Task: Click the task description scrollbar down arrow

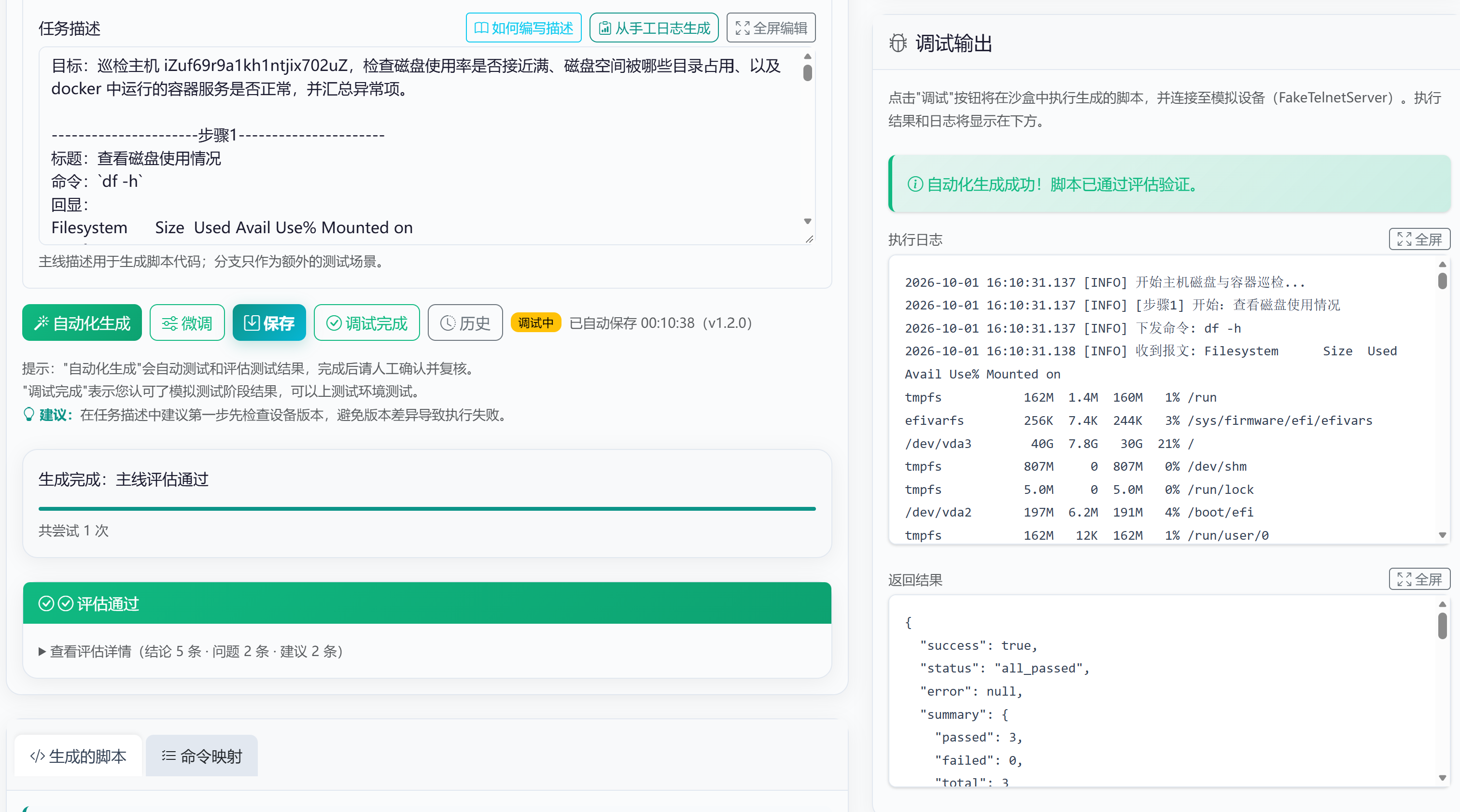Action: (808, 221)
